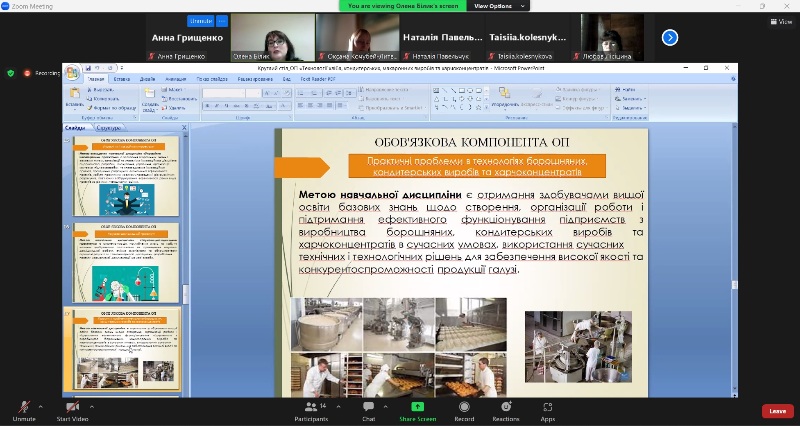Switch to the Вставка ribbon tab
Viewport: 800px width, 426px height.
point(122,78)
